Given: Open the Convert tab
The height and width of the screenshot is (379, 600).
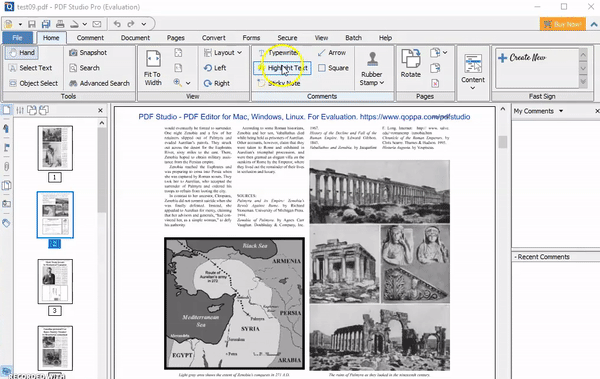Looking at the screenshot, I should click(214, 38).
